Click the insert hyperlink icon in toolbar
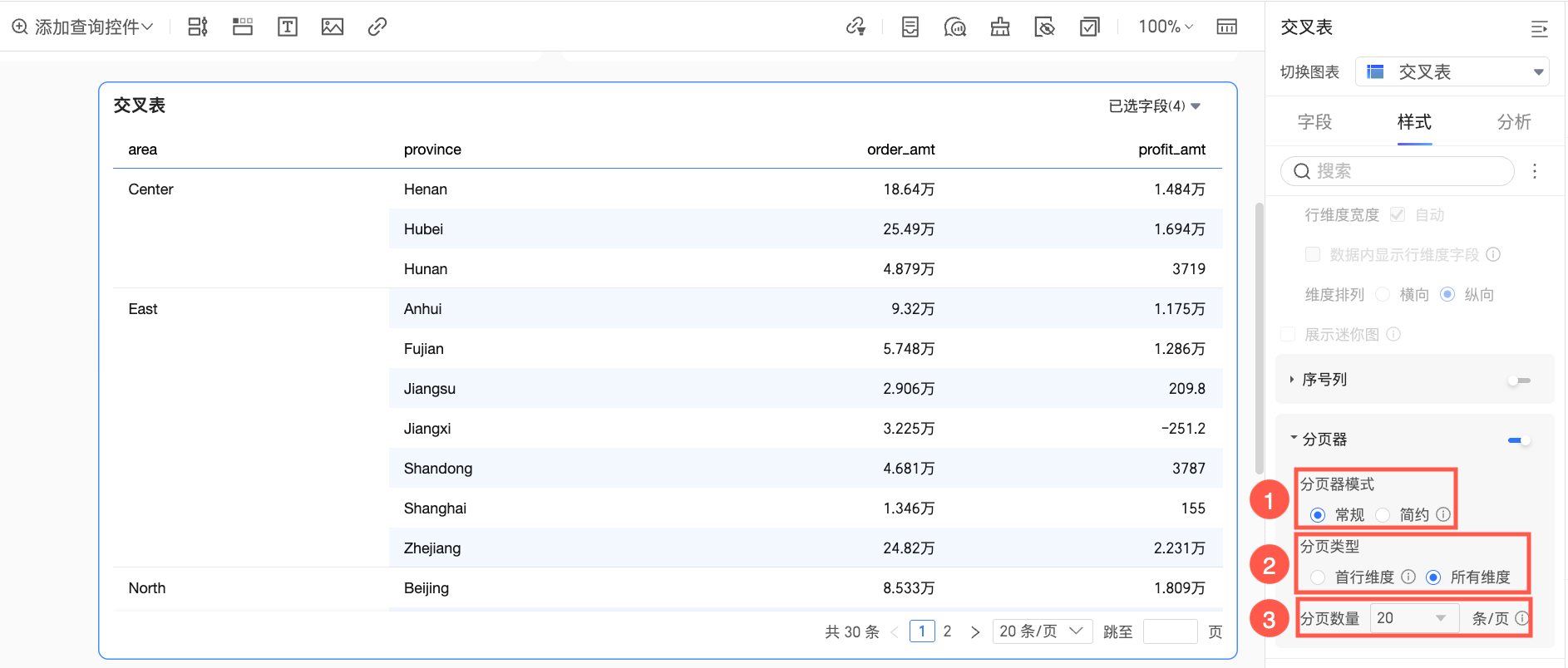The height and width of the screenshot is (668, 1568). point(377,27)
